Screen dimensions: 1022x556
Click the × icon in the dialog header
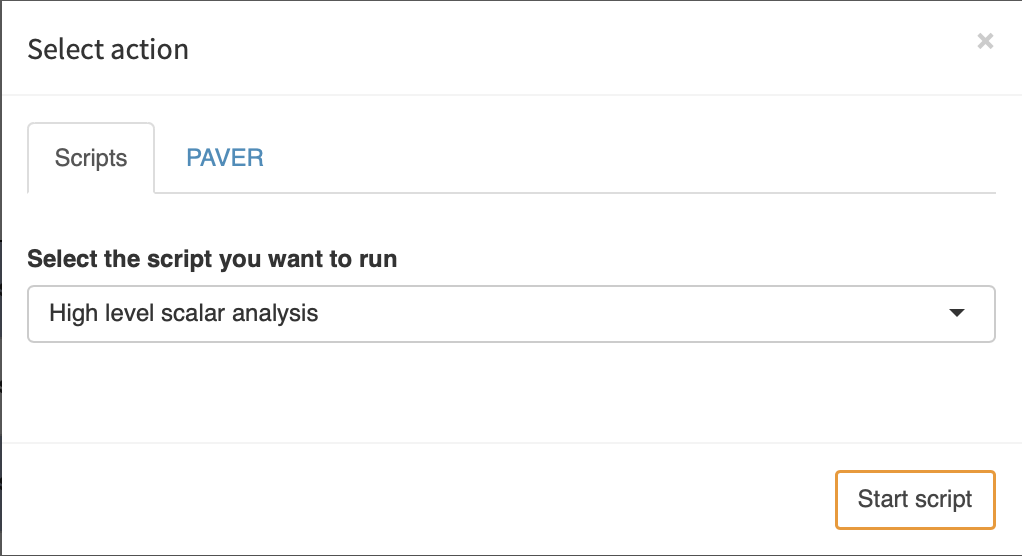point(985,41)
